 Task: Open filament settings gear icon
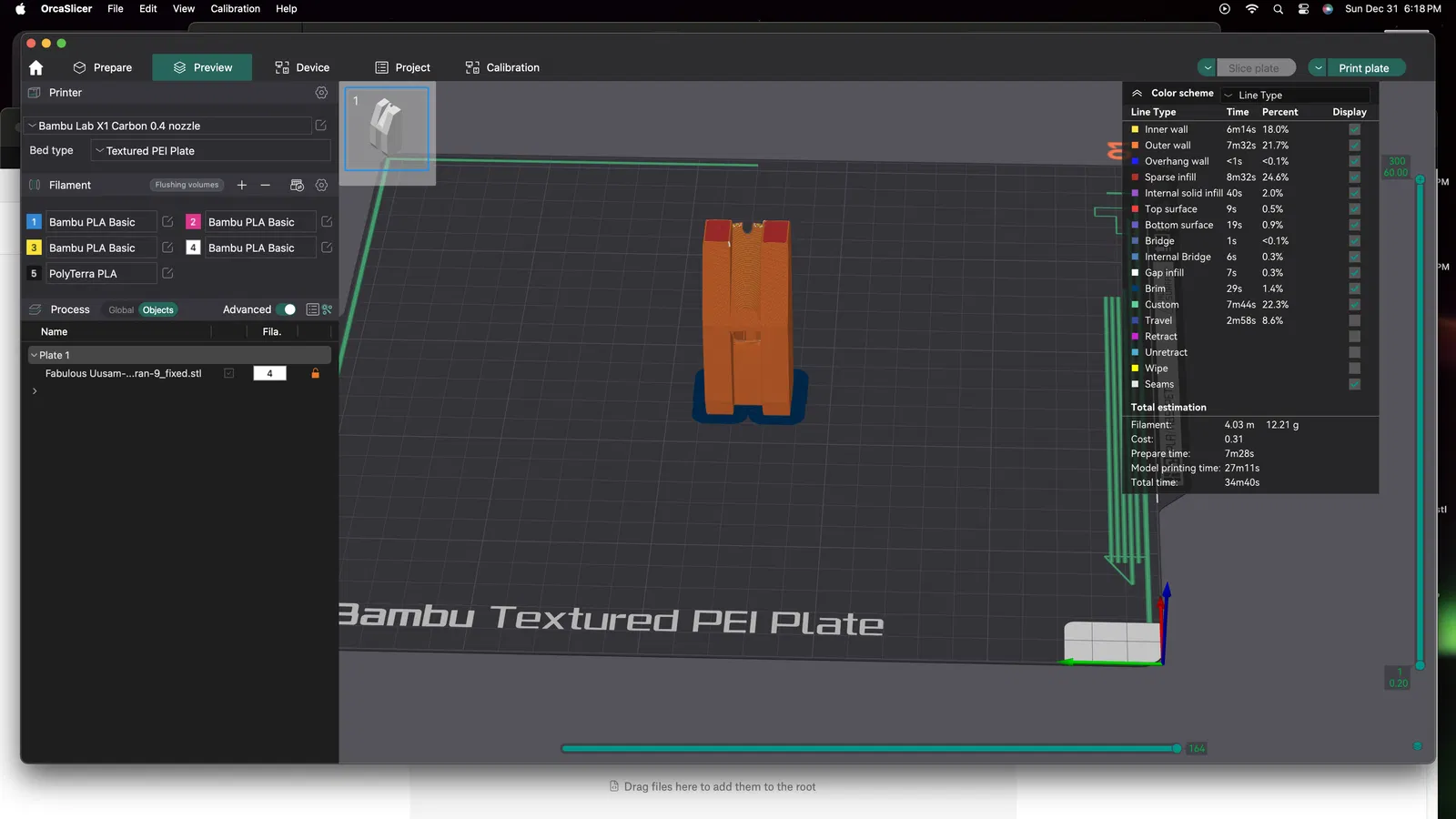[321, 185]
